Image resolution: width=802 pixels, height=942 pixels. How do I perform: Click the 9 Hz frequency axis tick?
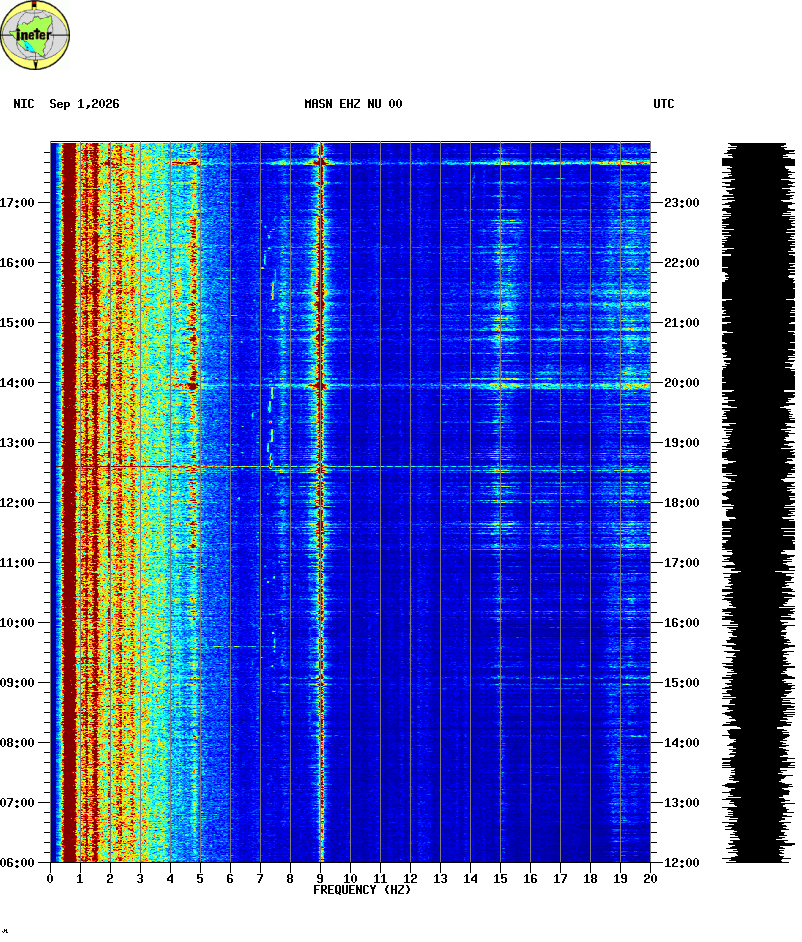(320, 878)
